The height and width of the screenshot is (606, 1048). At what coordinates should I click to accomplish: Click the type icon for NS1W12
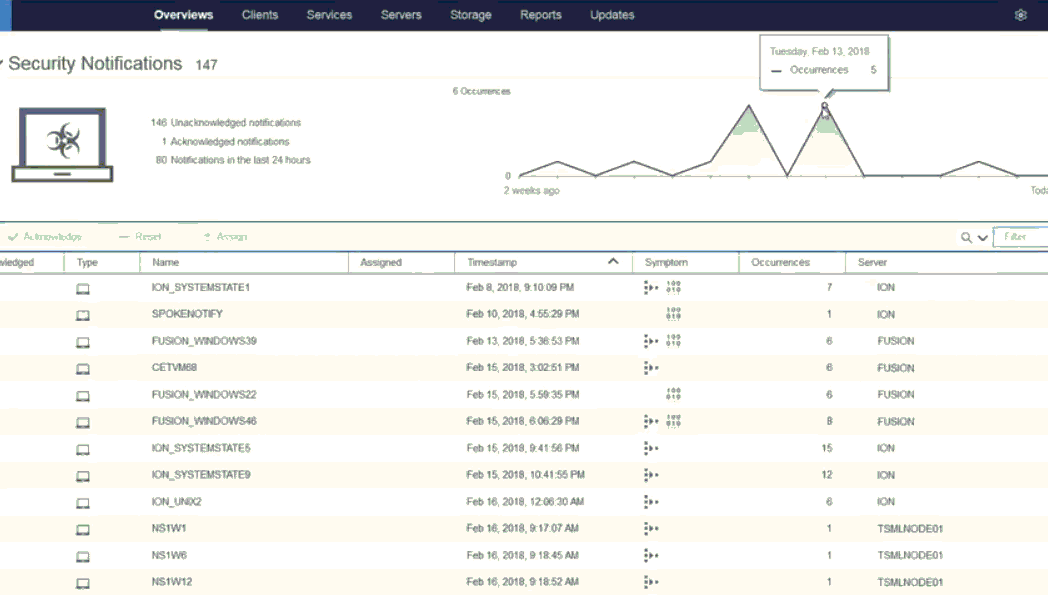(83, 583)
